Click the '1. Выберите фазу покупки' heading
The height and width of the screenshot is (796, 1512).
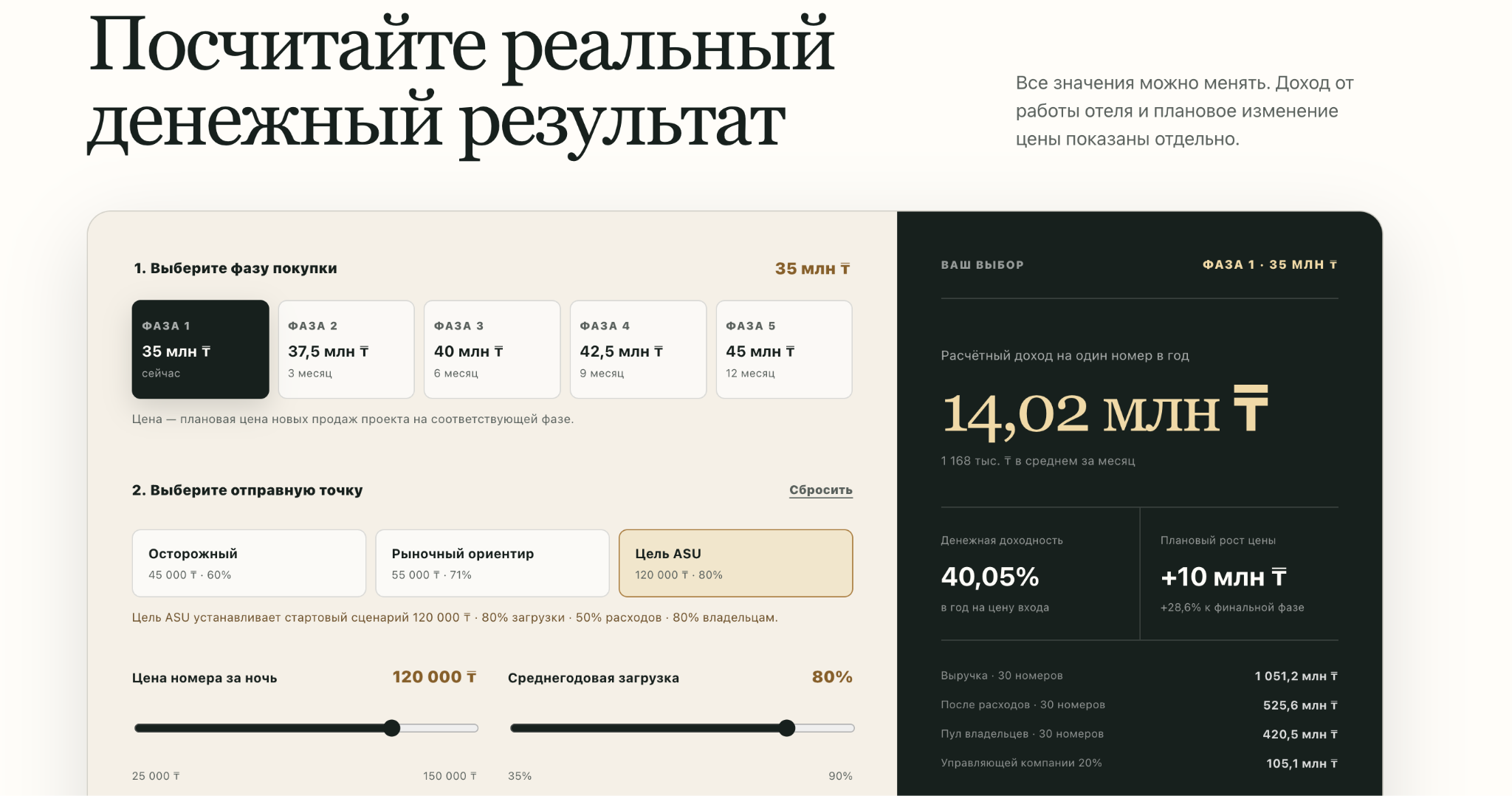[x=235, y=268]
